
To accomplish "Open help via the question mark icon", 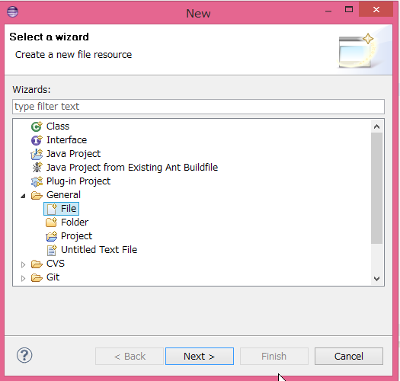I will [x=24, y=355].
